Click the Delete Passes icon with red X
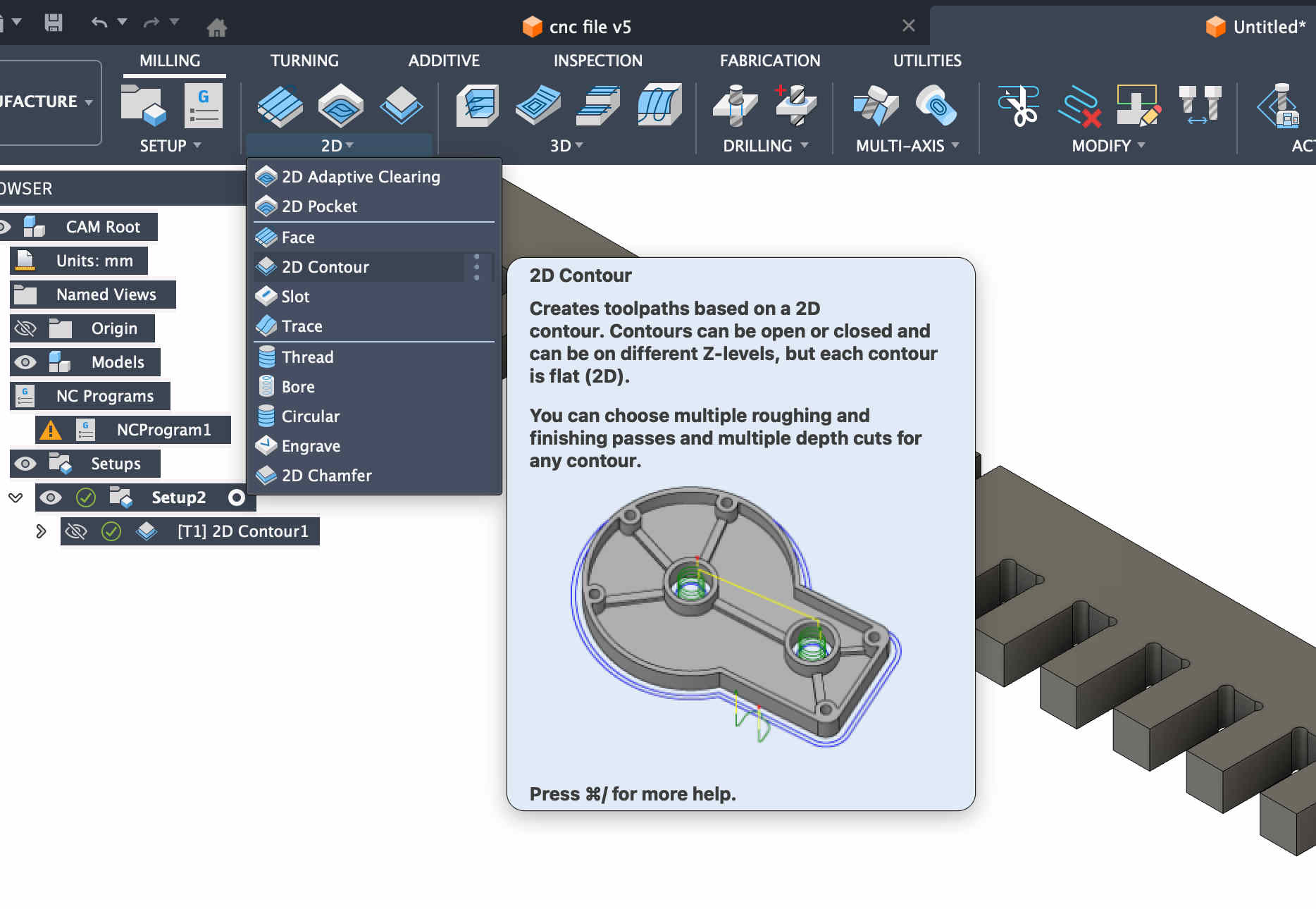The width and height of the screenshot is (1316, 909). click(x=1079, y=106)
